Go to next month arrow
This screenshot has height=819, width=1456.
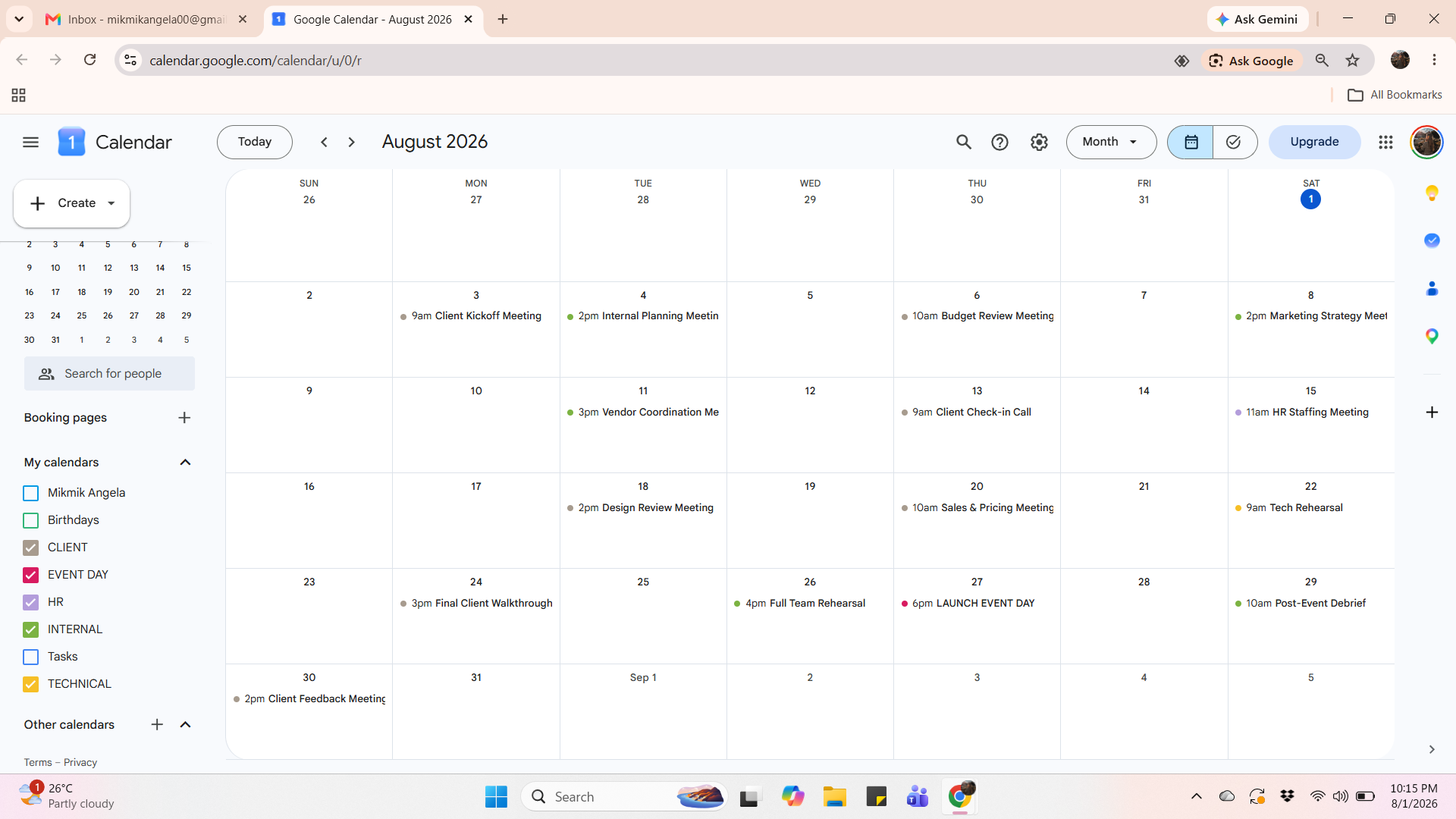pyautogui.click(x=351, y=142)
